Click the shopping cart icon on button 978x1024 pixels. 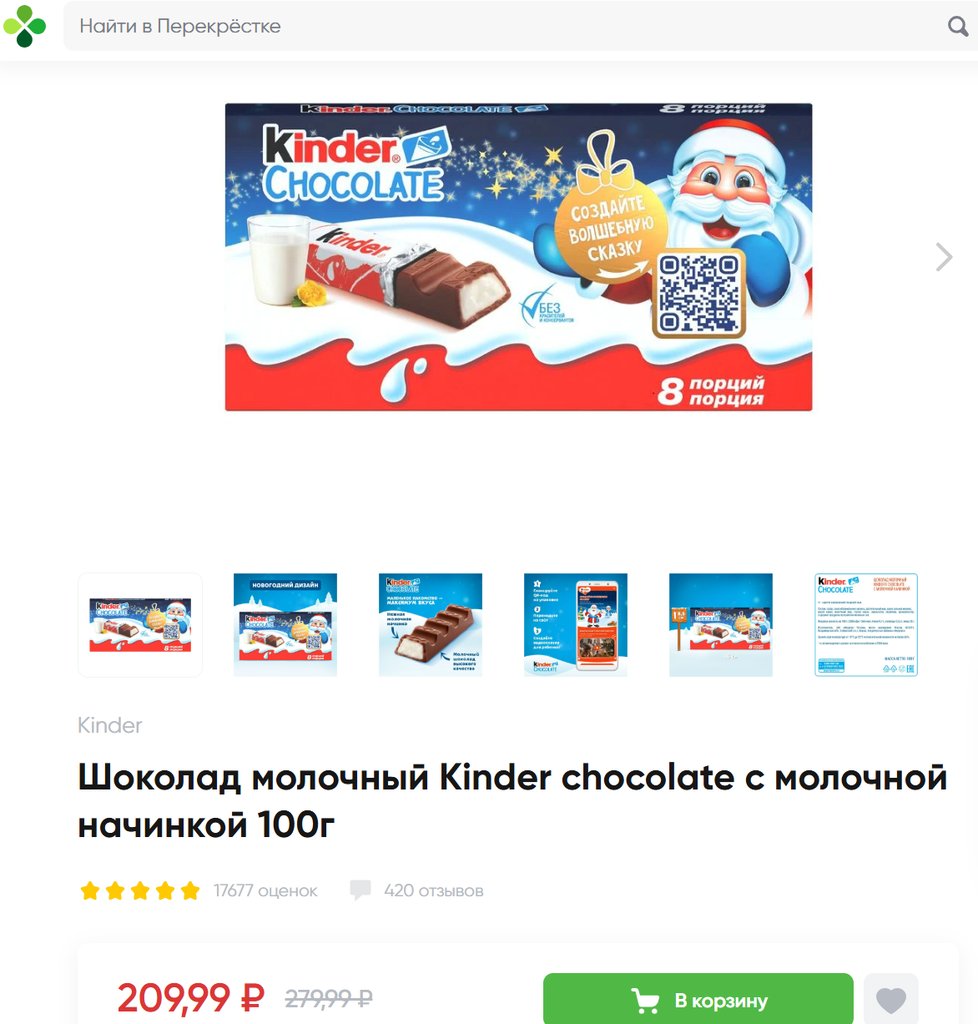(645, 1000)
